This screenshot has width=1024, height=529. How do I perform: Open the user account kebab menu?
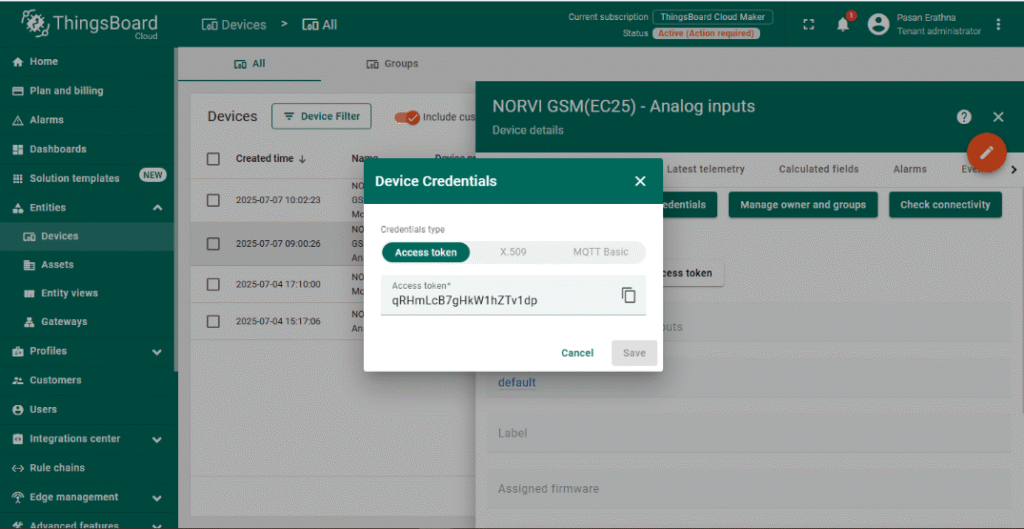coord(998,24)
